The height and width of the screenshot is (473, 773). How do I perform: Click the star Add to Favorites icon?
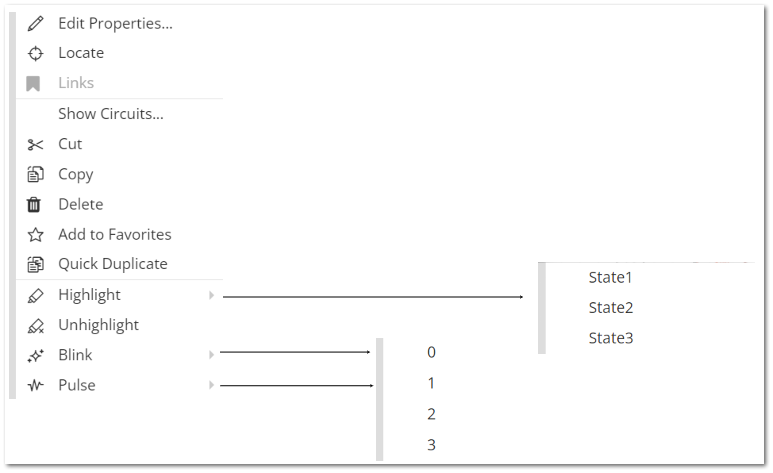[35, 234]
